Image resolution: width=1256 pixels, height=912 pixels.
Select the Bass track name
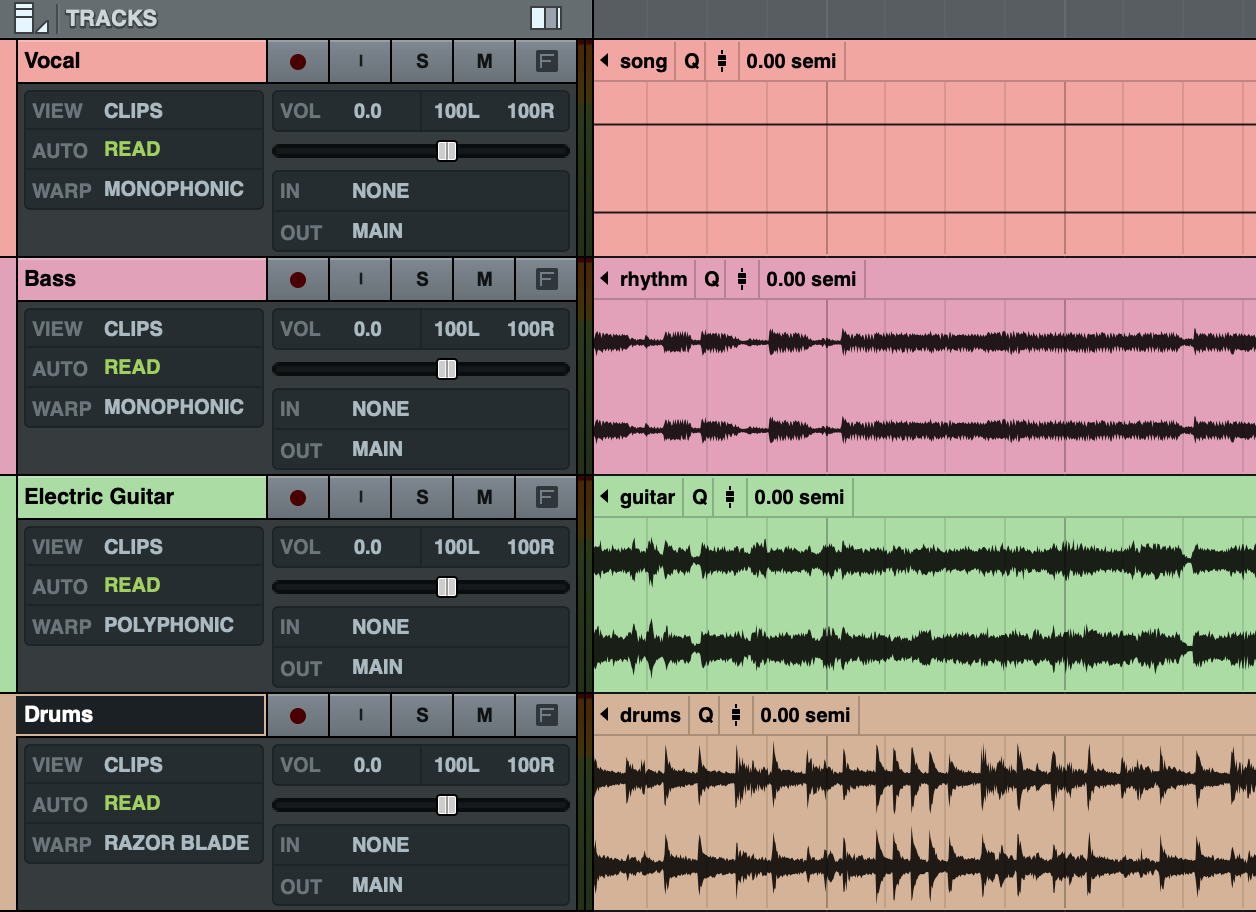point(142,279)
